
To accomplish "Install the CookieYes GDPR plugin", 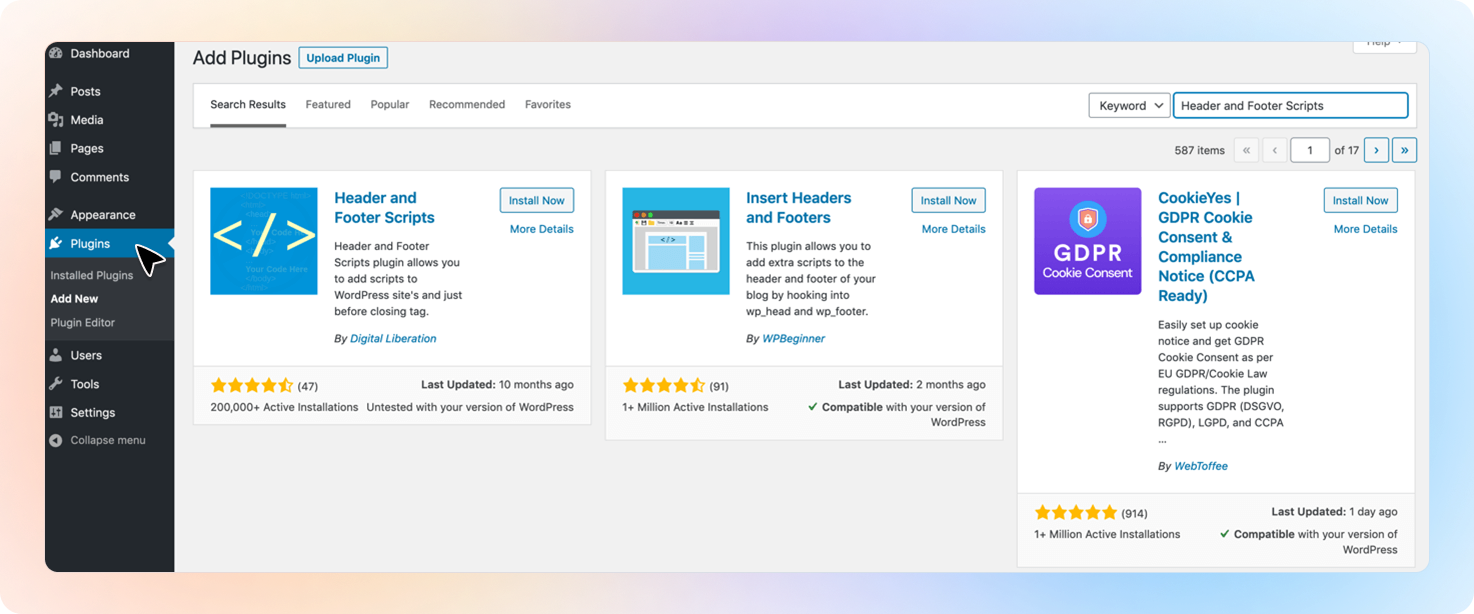I will click(1361, 200).
